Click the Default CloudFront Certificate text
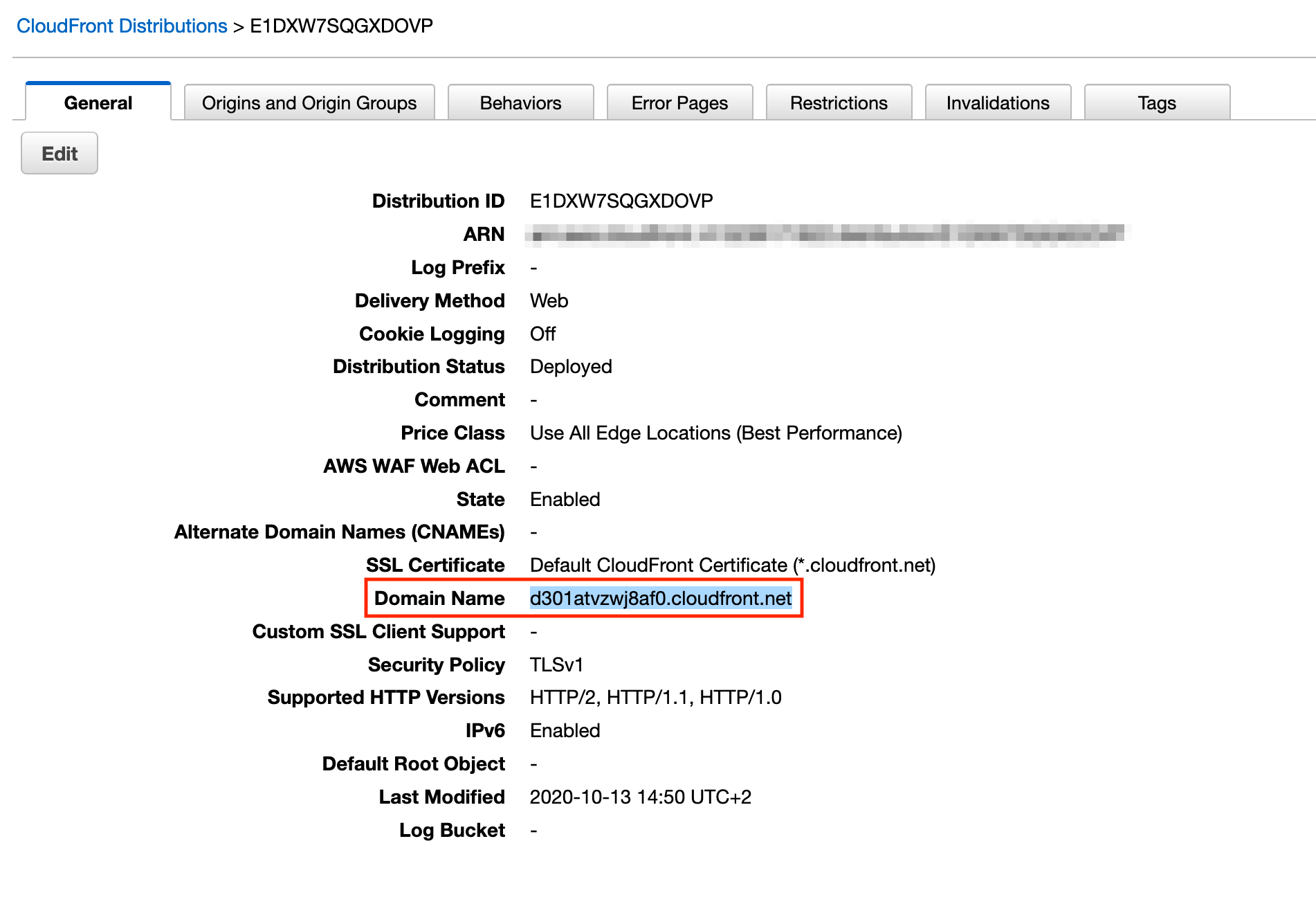This screenshot has width=1316, height=922. 733,566
